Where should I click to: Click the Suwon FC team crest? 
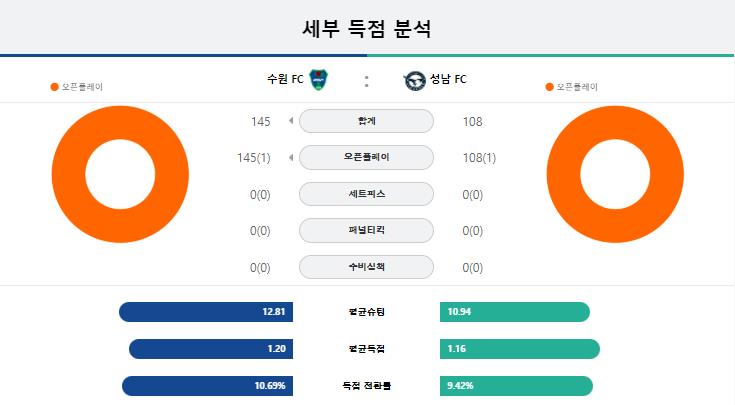coord(319,80)
